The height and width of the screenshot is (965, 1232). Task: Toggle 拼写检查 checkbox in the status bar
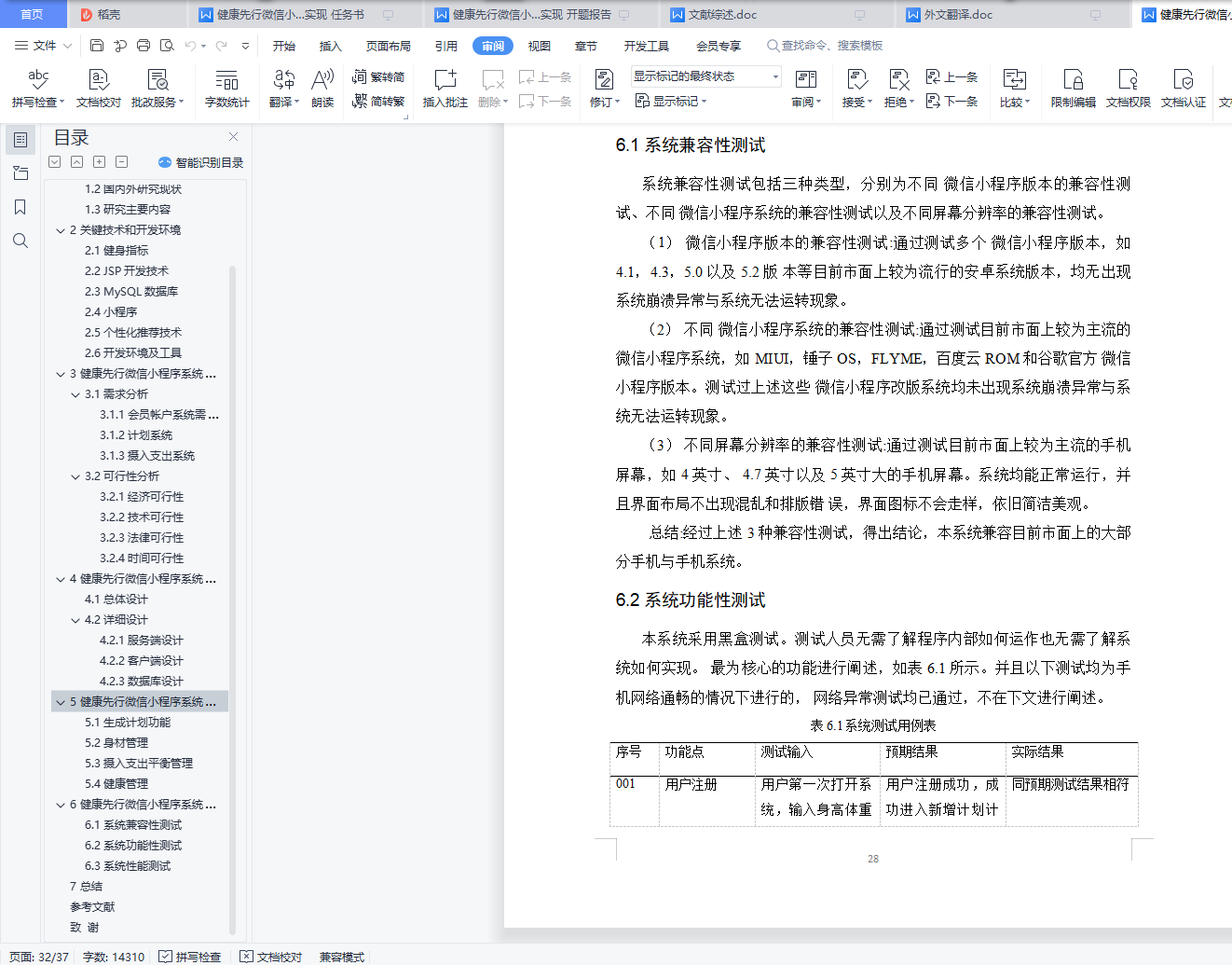pos(190,957)
